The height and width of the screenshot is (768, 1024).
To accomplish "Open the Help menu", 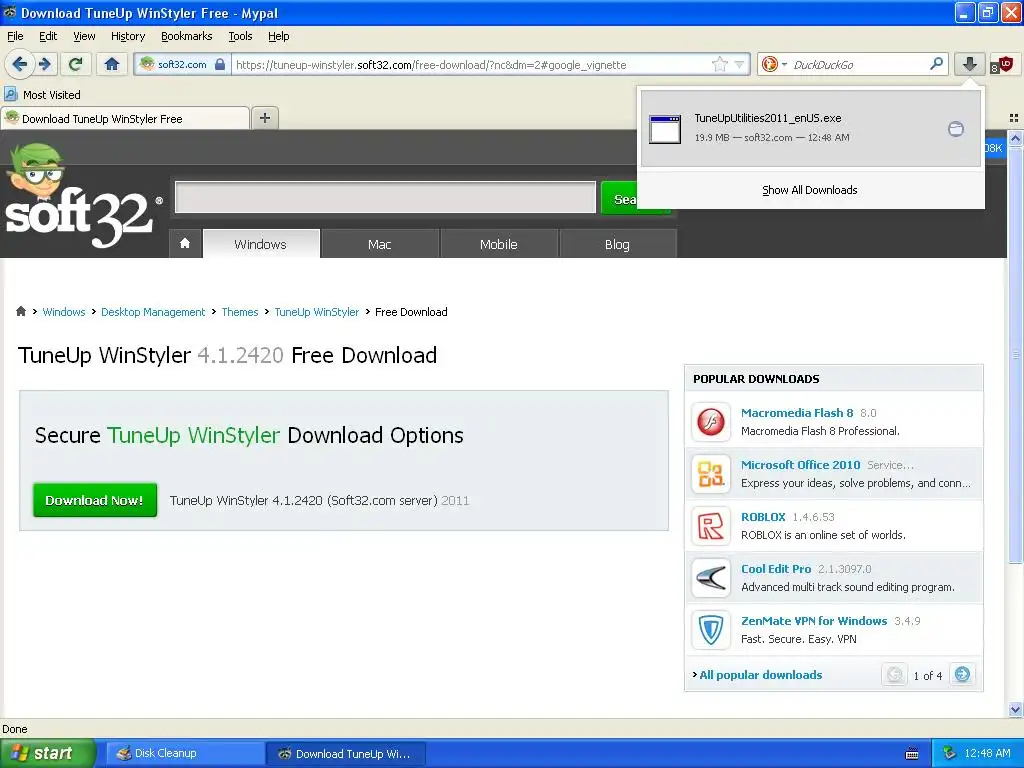I will pyautogui.click(x=278, y=36).
